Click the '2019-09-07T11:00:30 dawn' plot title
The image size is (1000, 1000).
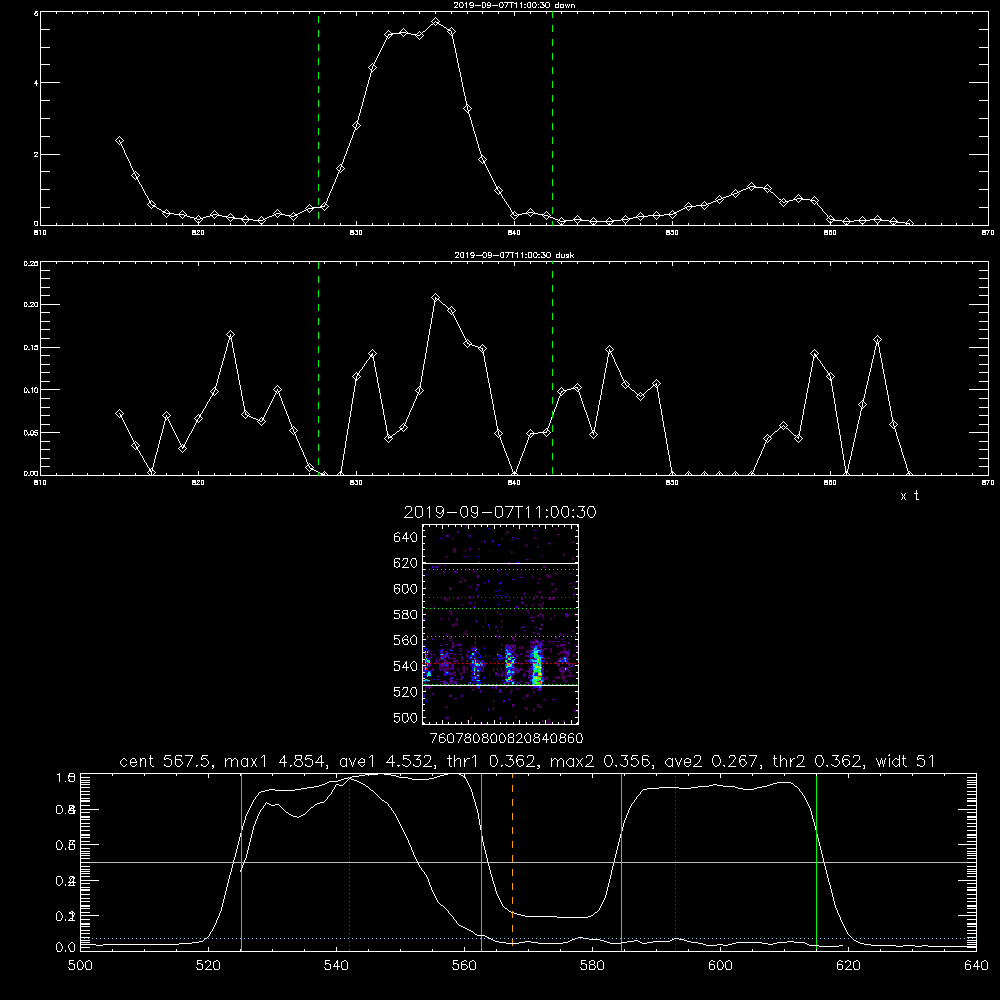click(514, 5)
